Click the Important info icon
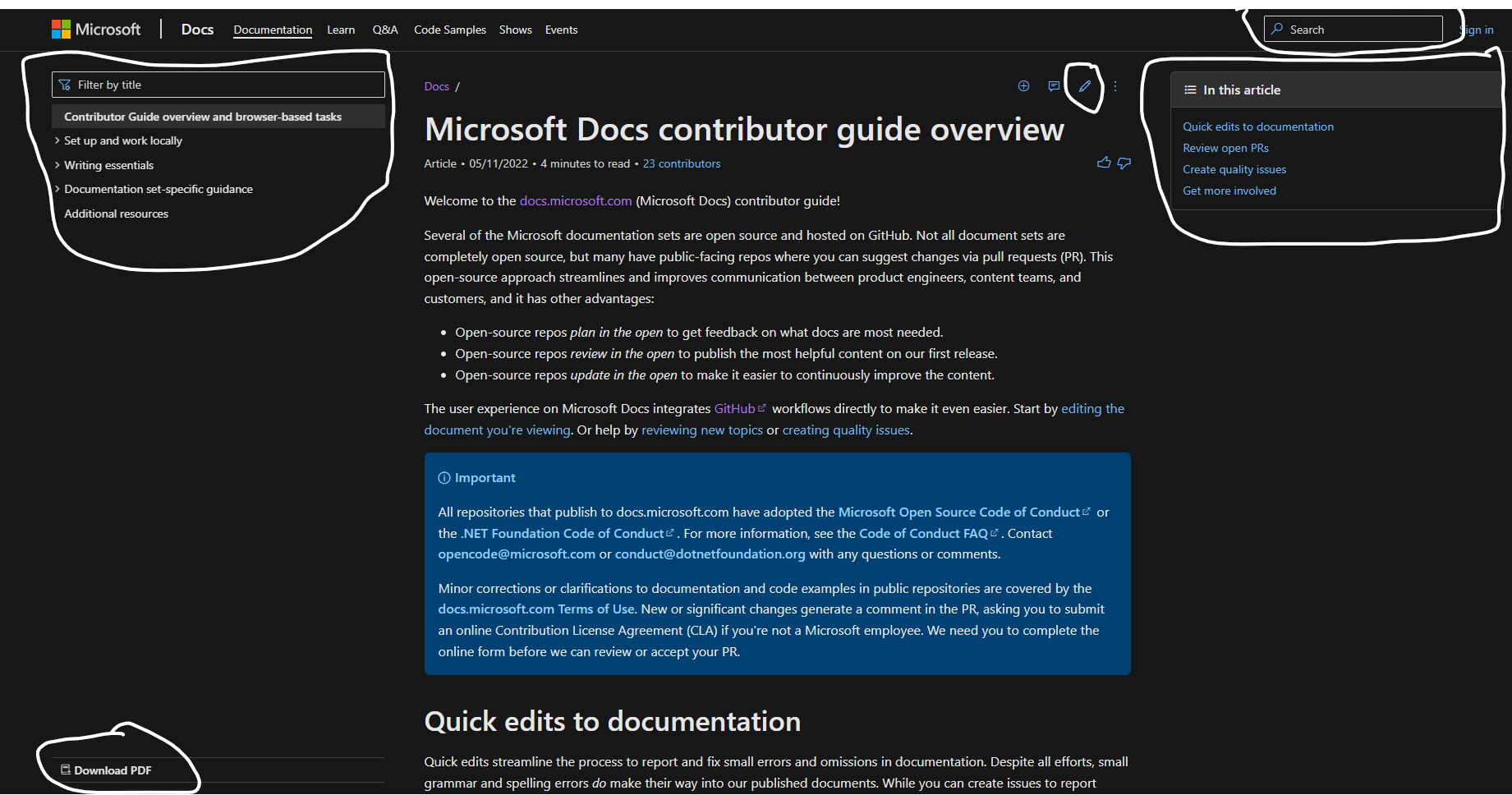The height and width of the screenshot is (795, 1512). pos(444,478)
